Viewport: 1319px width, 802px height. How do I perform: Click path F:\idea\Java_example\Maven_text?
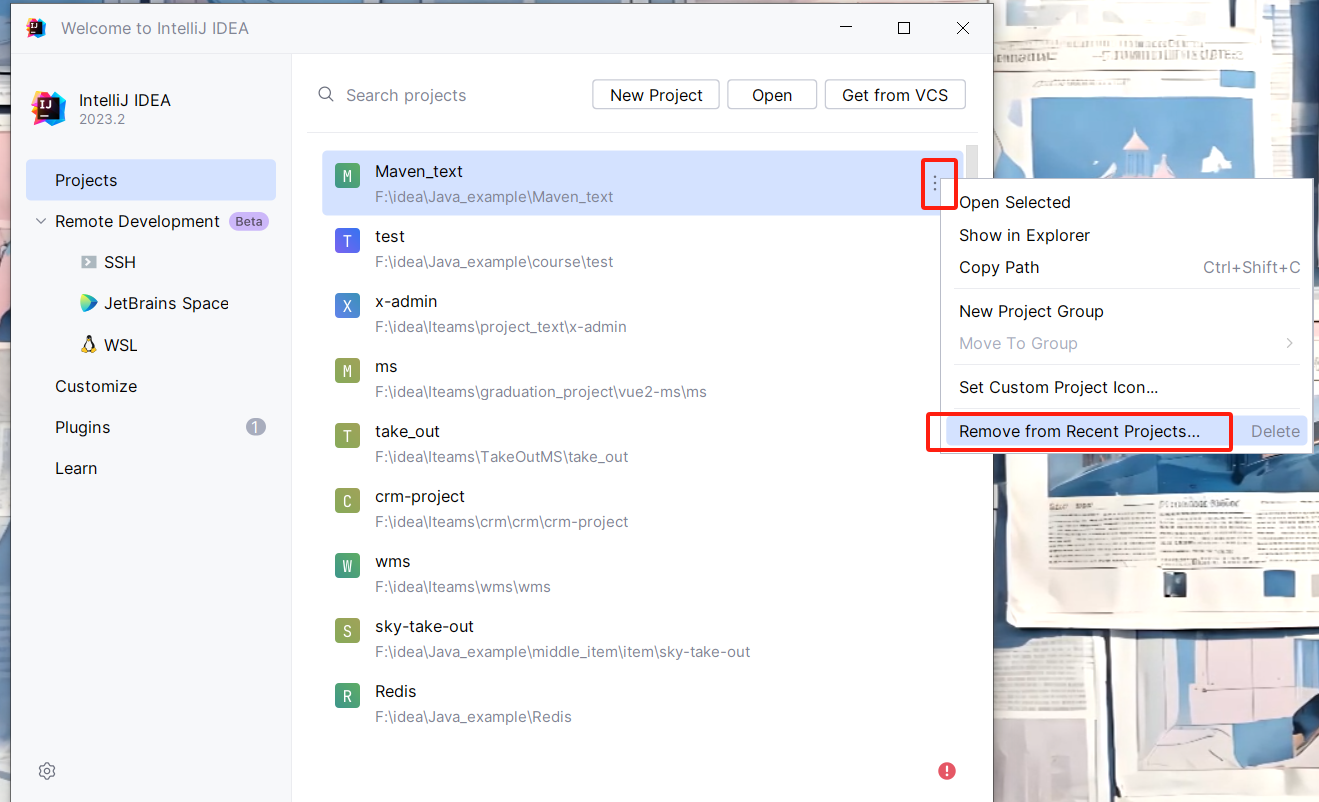click(x=494, y=197)
